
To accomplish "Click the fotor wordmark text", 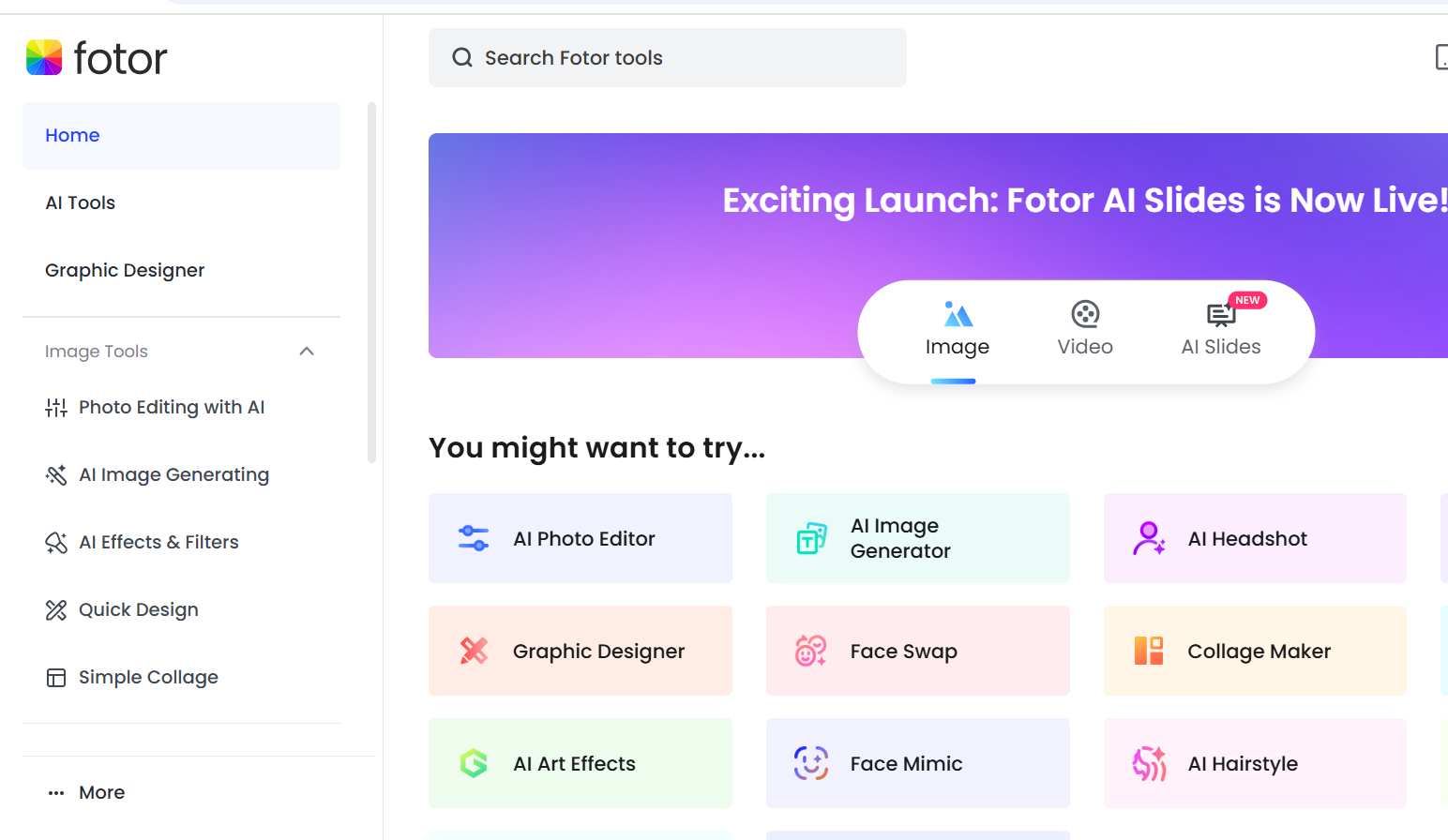I will click(x=120, y=58).
